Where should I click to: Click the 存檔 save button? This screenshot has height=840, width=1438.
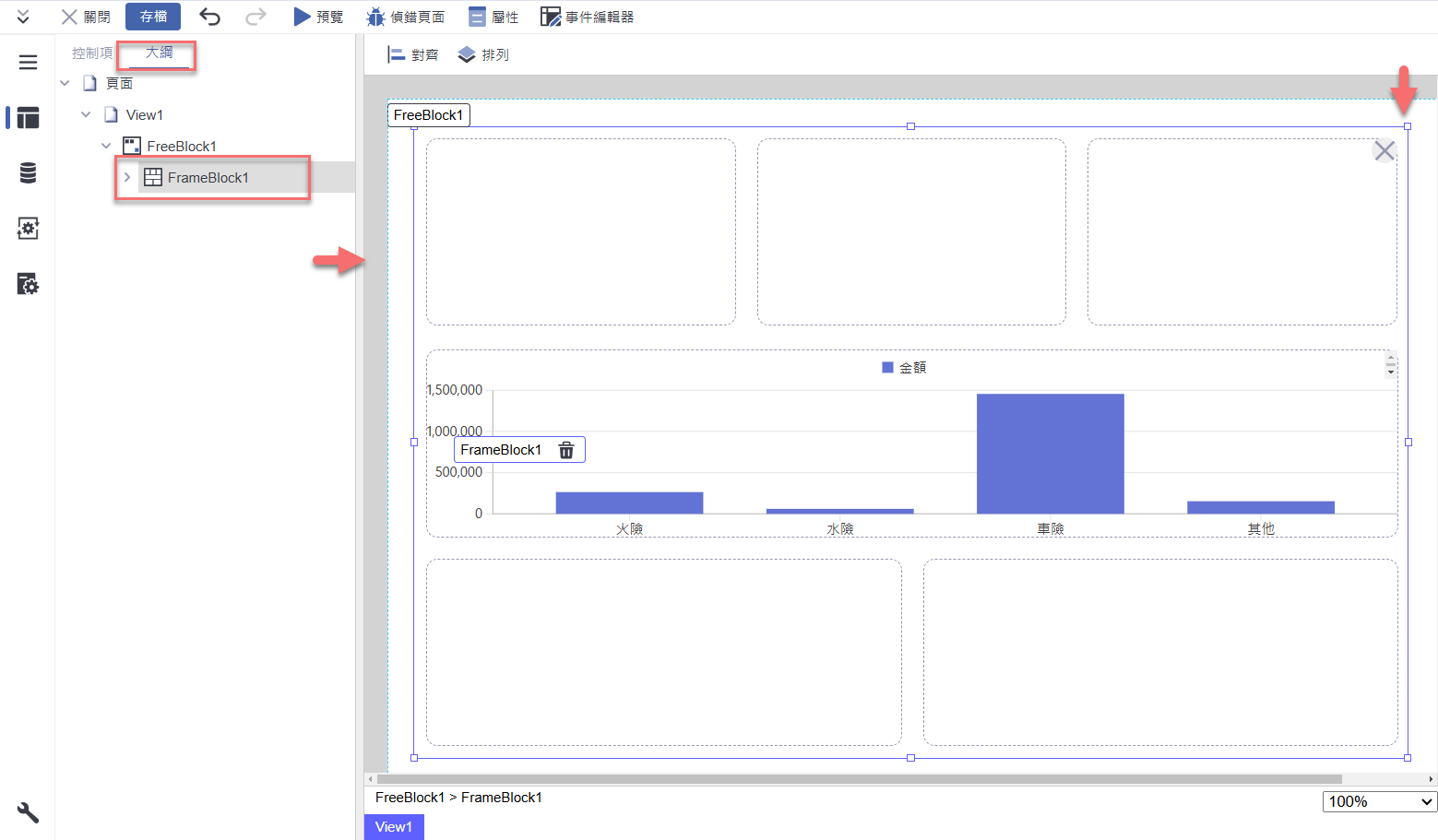(x=153, y=17)
